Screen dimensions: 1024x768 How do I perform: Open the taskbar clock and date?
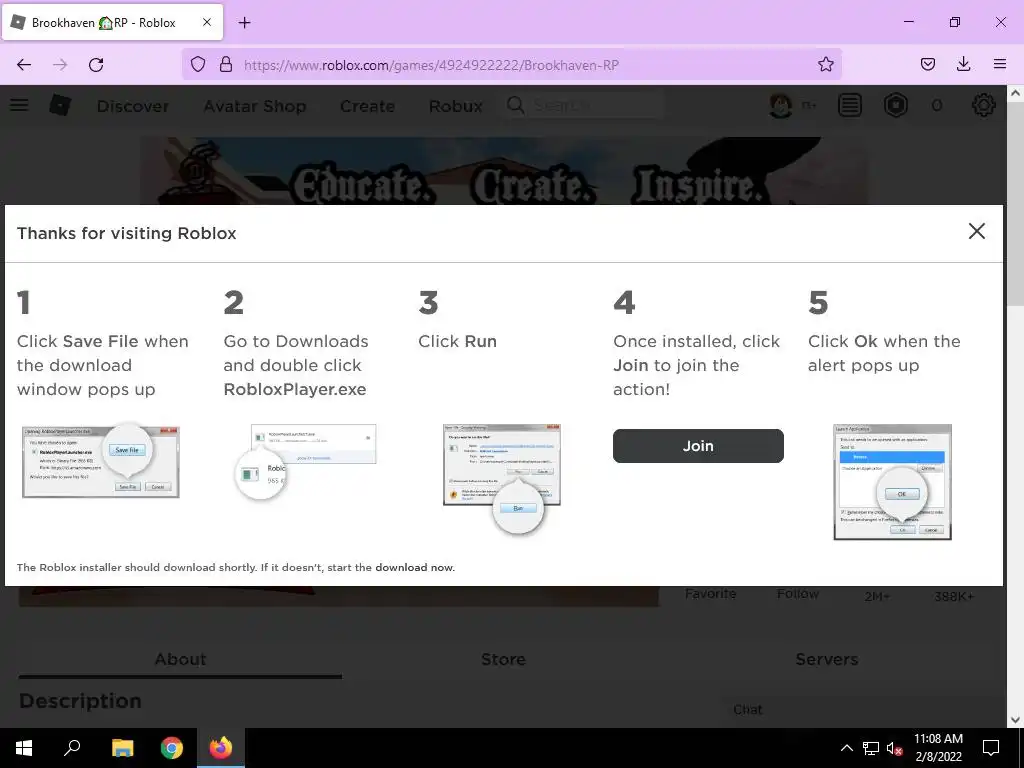point(938,748)
